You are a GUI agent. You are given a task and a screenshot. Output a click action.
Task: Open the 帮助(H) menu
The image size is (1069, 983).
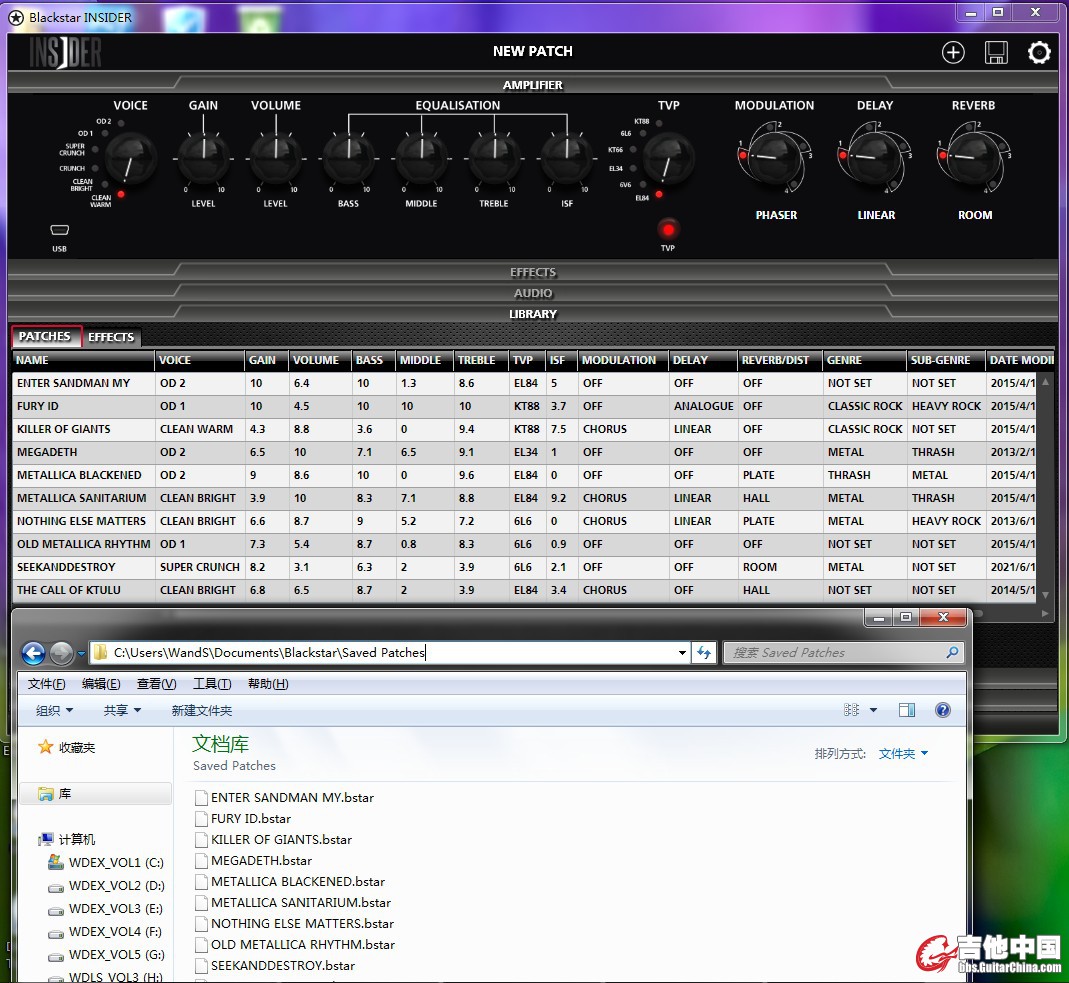pyautogui.click(x=268, y=684)
